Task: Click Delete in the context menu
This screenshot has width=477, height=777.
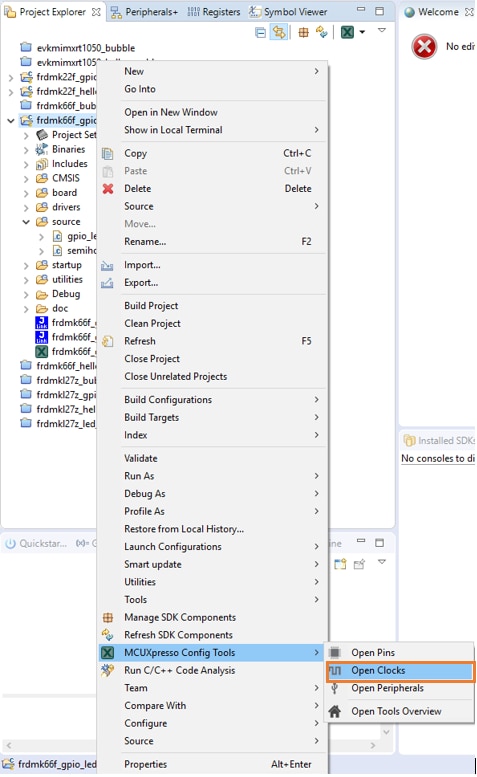Action: point(212,189)
